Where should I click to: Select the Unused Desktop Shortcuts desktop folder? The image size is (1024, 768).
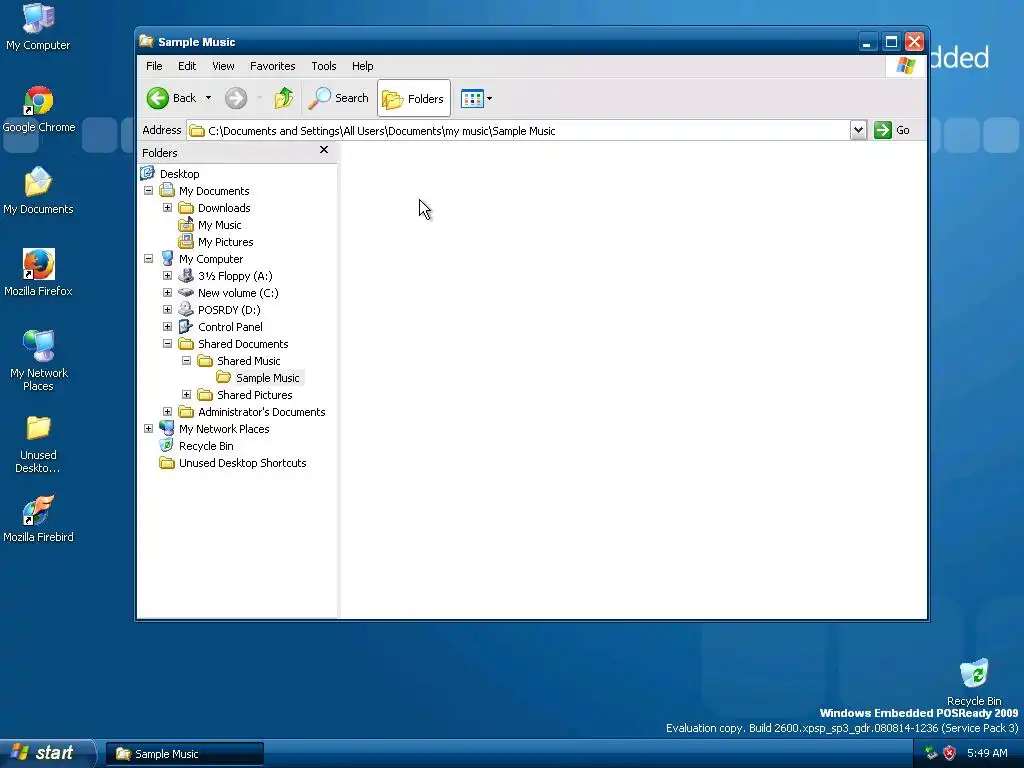[38, 444]
